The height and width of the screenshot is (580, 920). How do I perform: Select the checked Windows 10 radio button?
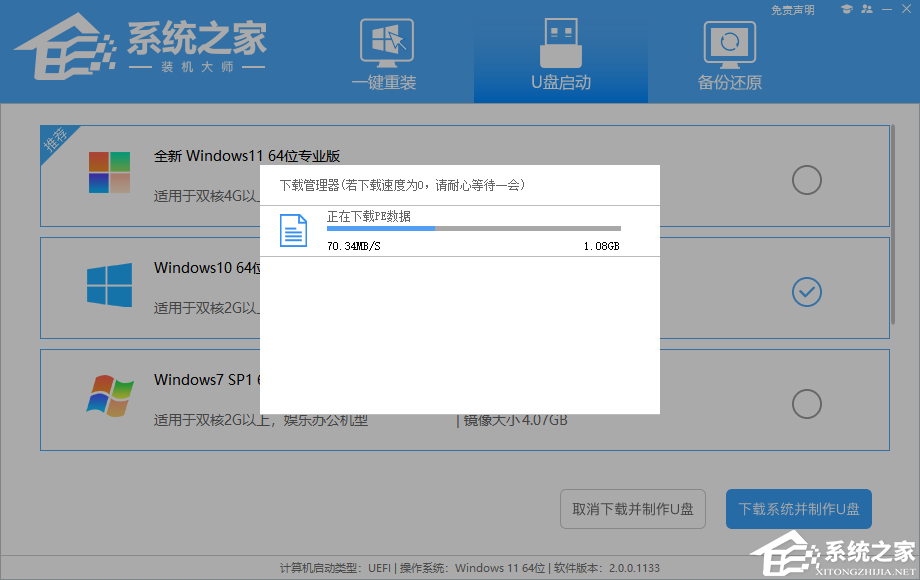click(x=806, y=292)
